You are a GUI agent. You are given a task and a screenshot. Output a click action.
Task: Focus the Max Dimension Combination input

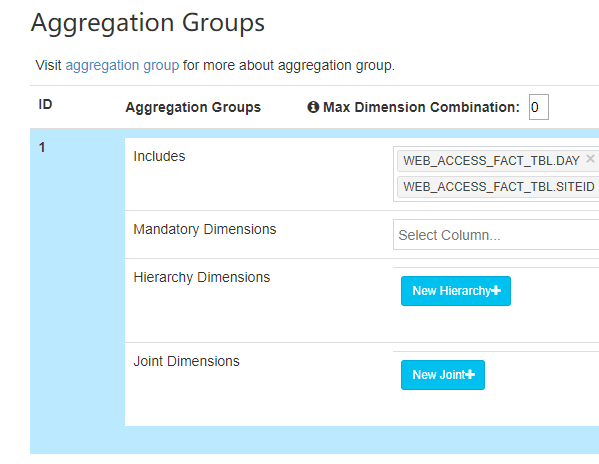coord(539,107)
